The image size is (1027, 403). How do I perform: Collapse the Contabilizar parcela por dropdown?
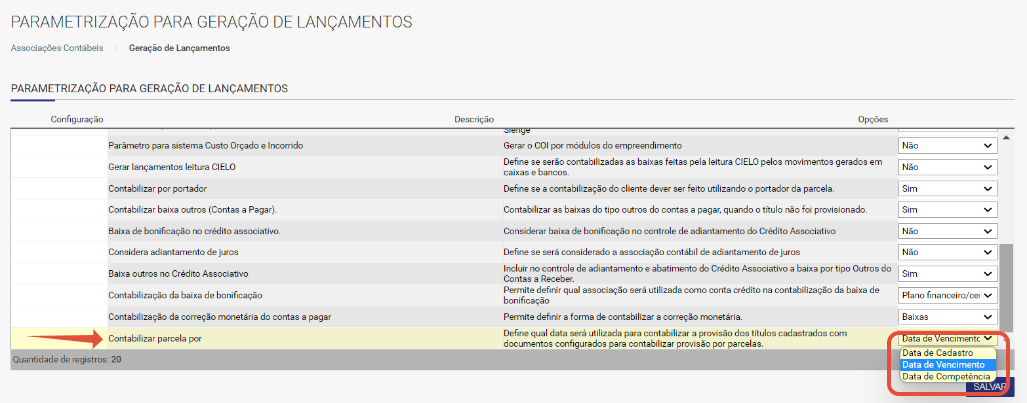click(x=947, y=339)
